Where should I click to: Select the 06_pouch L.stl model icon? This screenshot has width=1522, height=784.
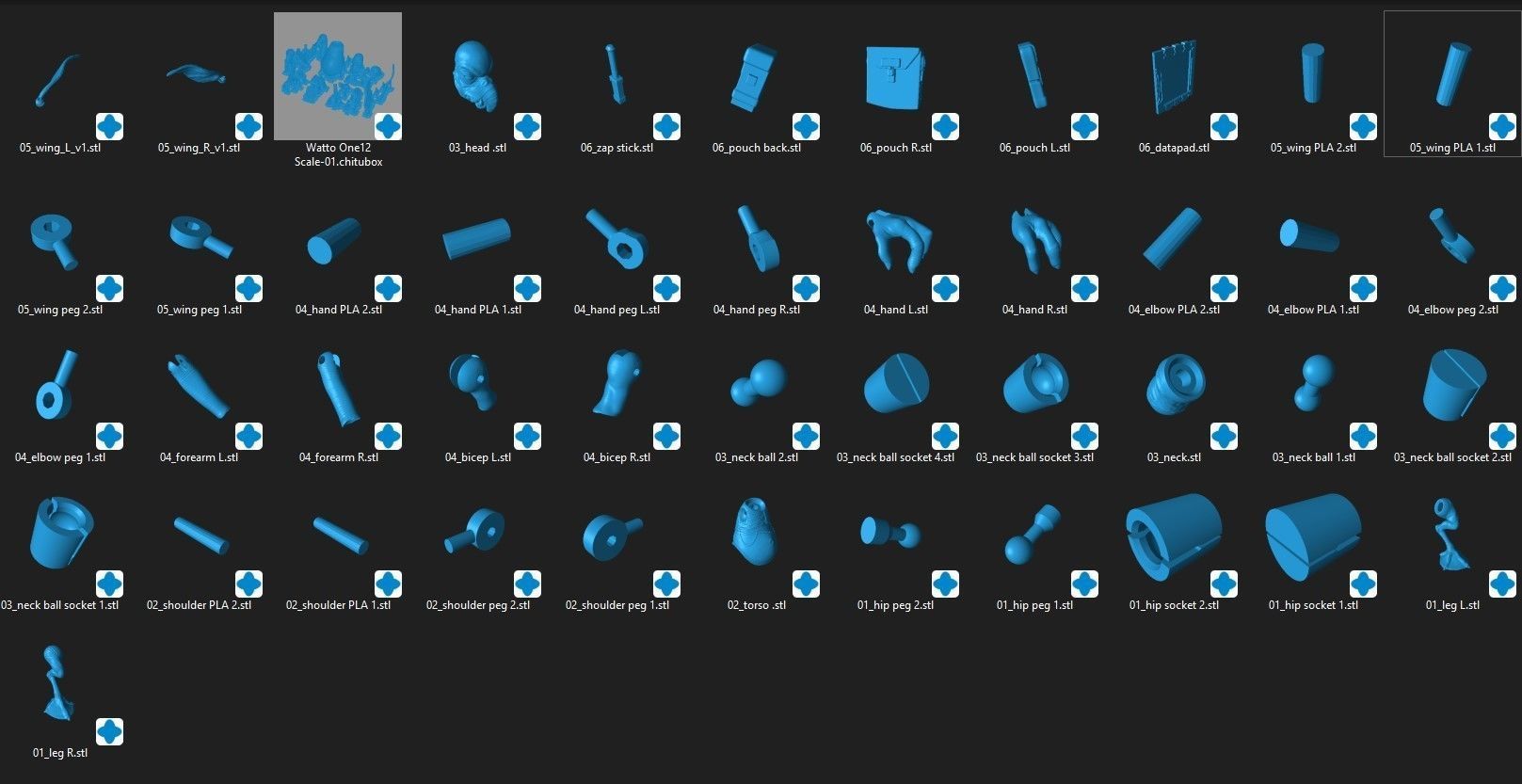pos(1034,76)
